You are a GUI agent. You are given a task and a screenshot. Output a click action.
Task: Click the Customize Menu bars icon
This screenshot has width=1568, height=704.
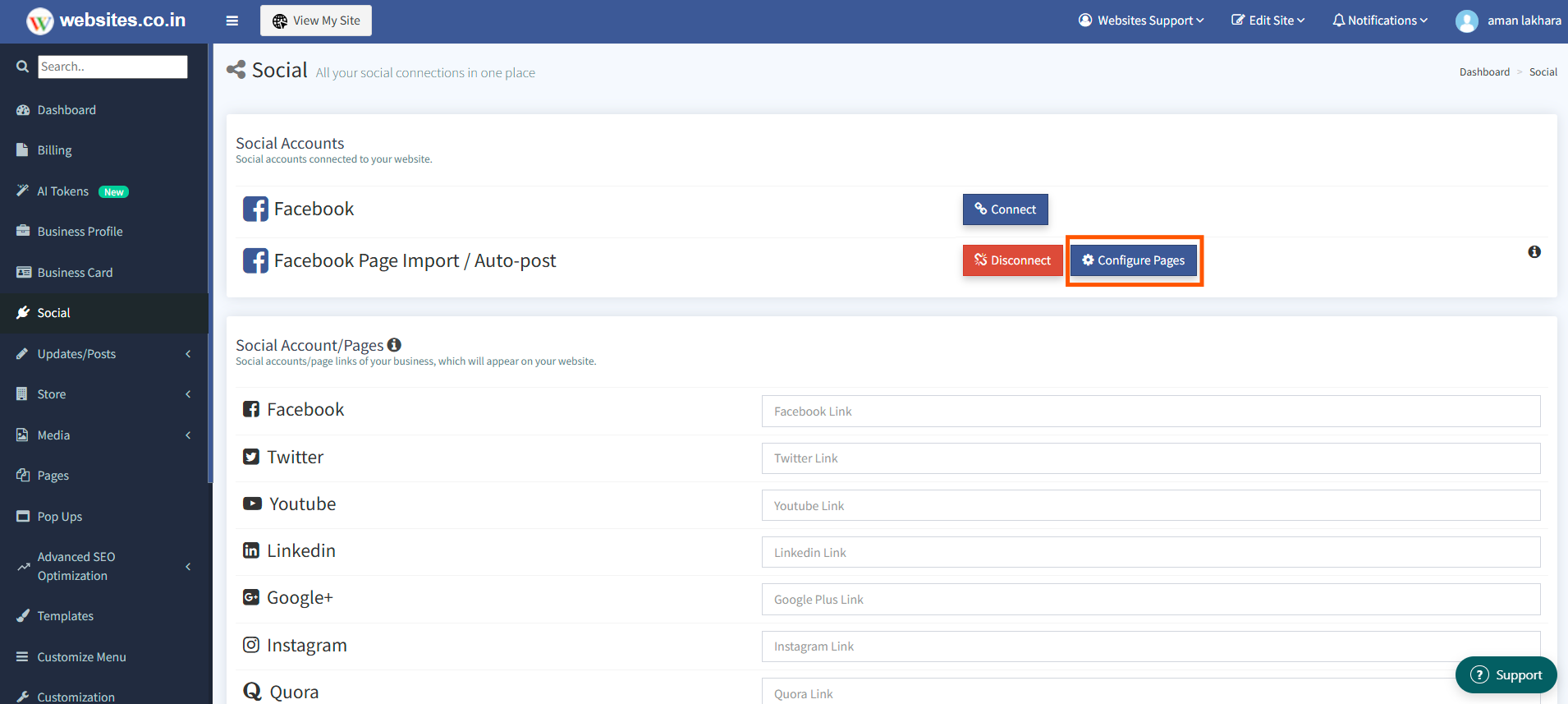pos(23,656)
